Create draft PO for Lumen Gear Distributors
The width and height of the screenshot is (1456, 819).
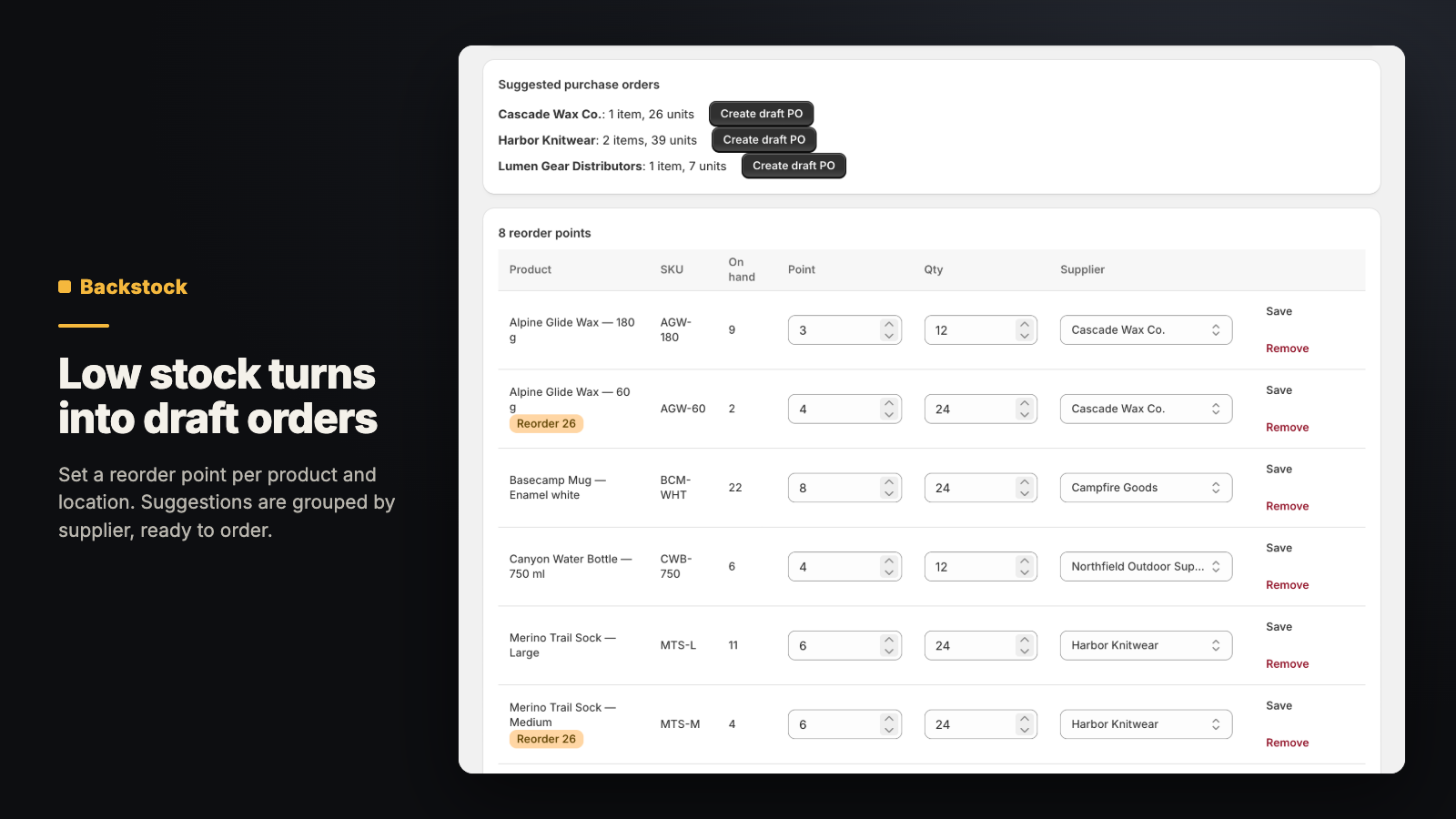click(x=794, y=166)
